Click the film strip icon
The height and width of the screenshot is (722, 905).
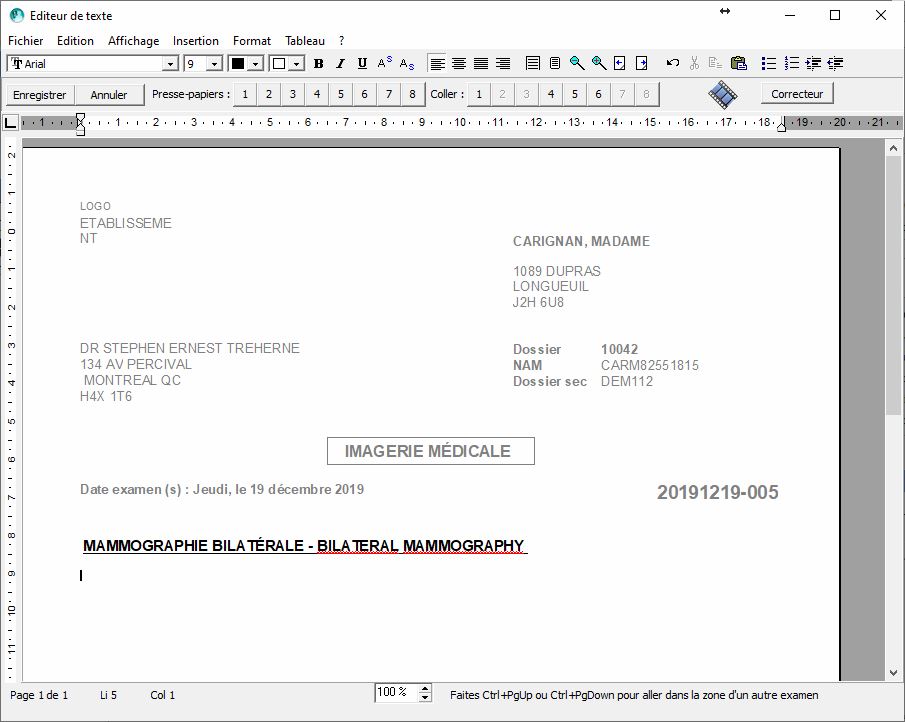click(x=723, y=95)
